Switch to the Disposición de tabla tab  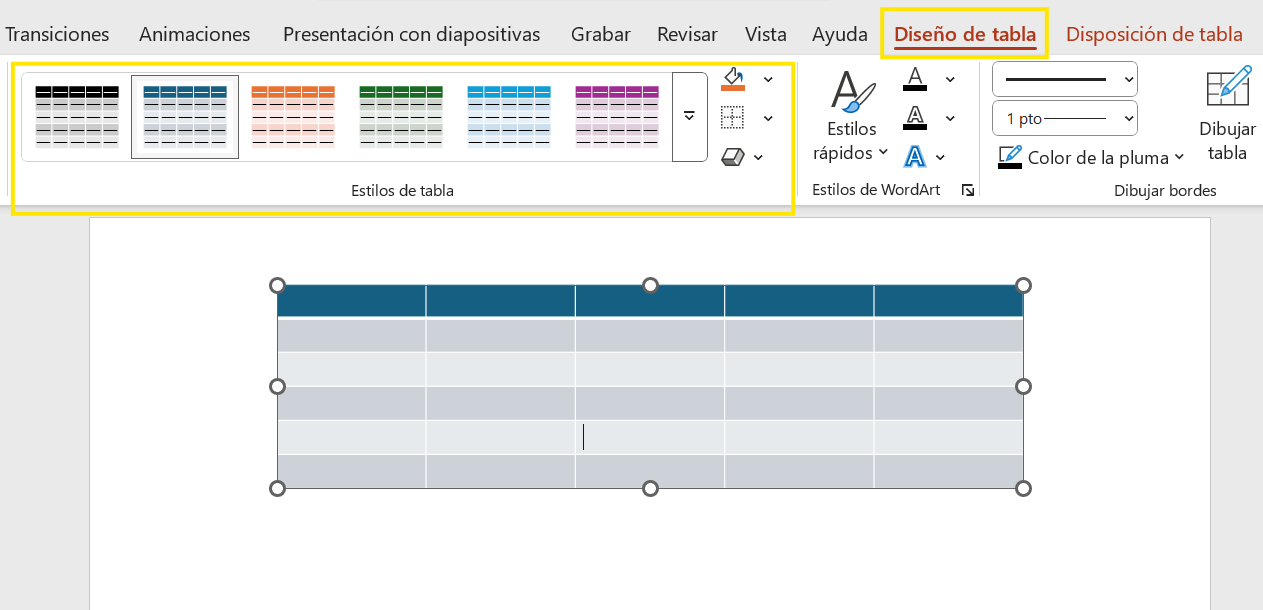(1154, 34)
